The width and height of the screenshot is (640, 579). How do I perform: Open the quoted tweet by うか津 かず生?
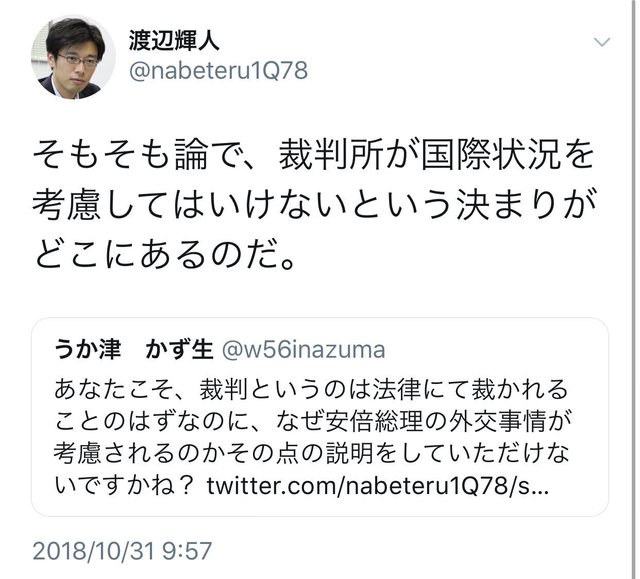pyautogui.click(x=320, y=417)
